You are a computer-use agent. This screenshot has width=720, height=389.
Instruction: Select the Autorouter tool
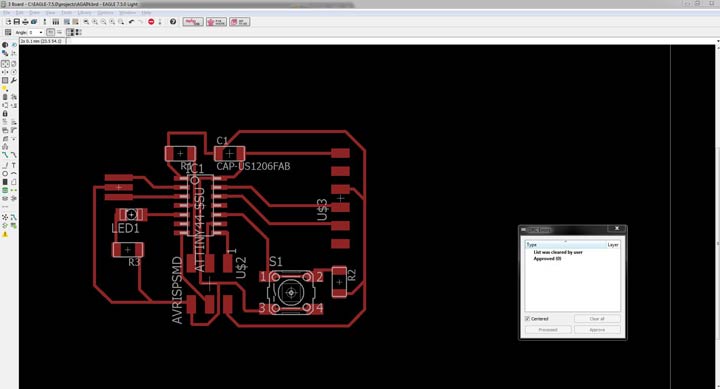[x=14, y=217]
